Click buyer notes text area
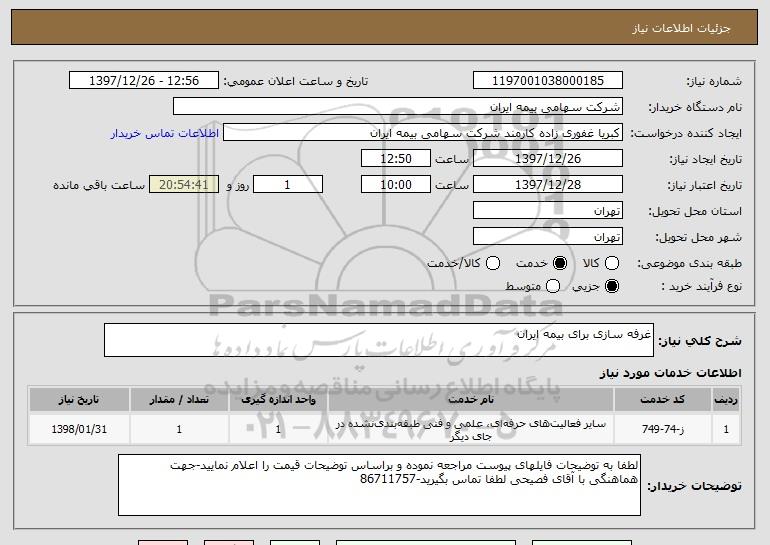The height and width of the screenshot is (545, 770). 379,485
